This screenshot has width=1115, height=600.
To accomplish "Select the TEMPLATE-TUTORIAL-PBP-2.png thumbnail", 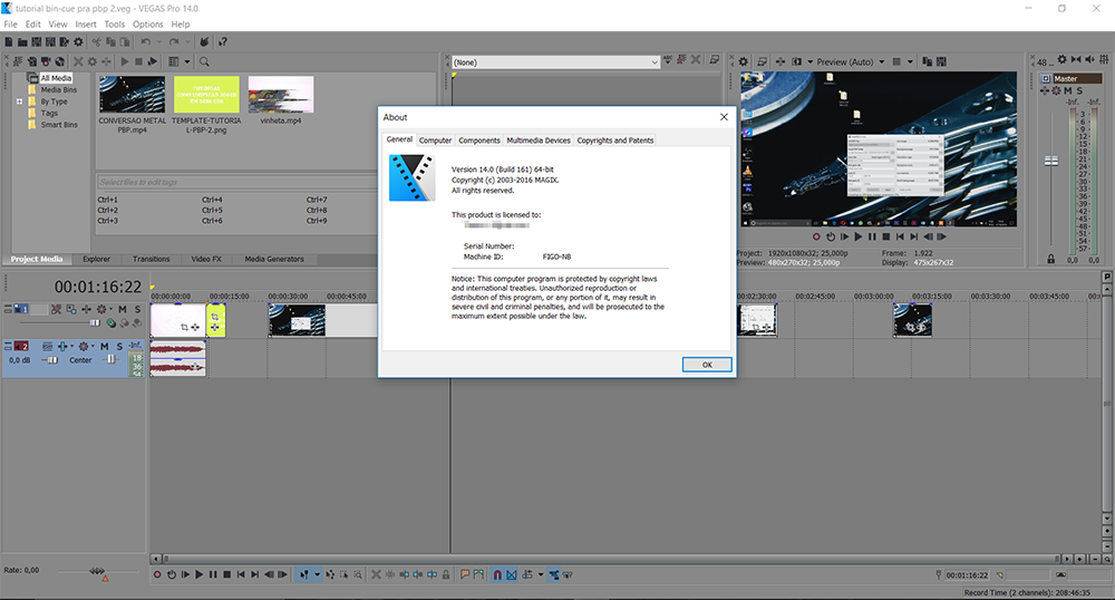I will (206, 95).
